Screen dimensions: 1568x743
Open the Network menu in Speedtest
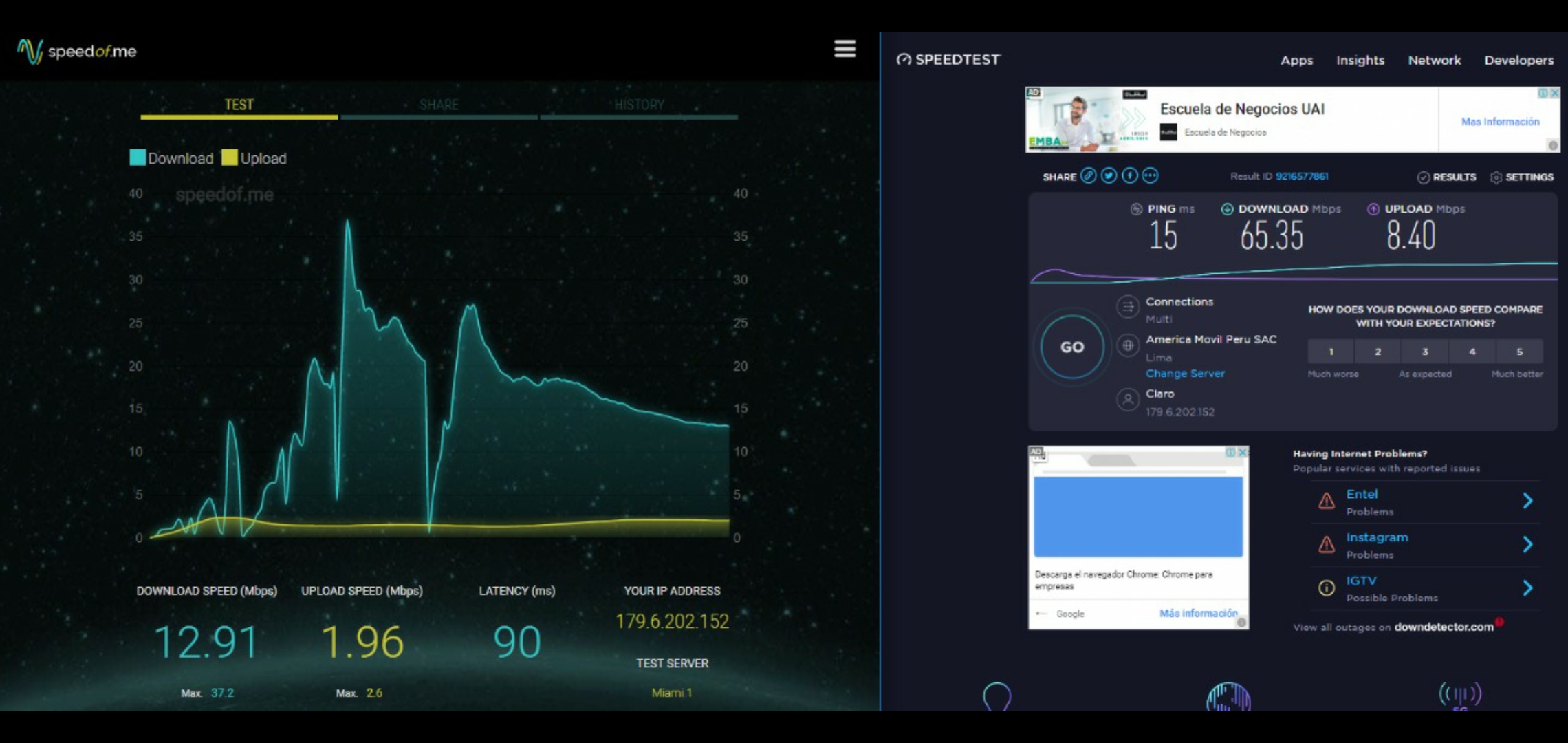click(1435, 60)
